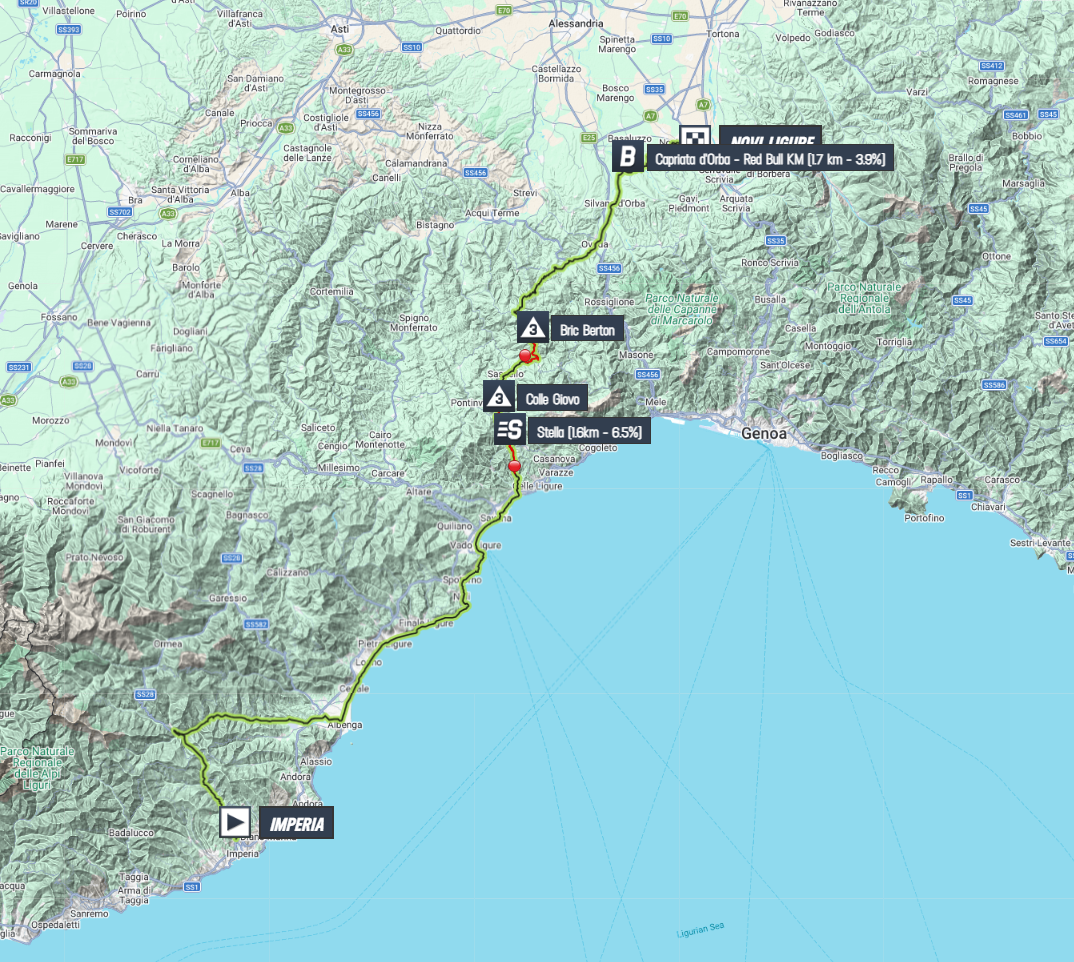Click the Parco Naturale Regionale dell'Antola label

pos(864,298)
